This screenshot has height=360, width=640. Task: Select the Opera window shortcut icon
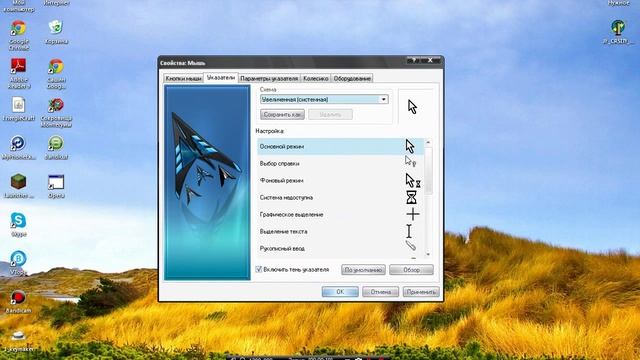click(56, 182)
